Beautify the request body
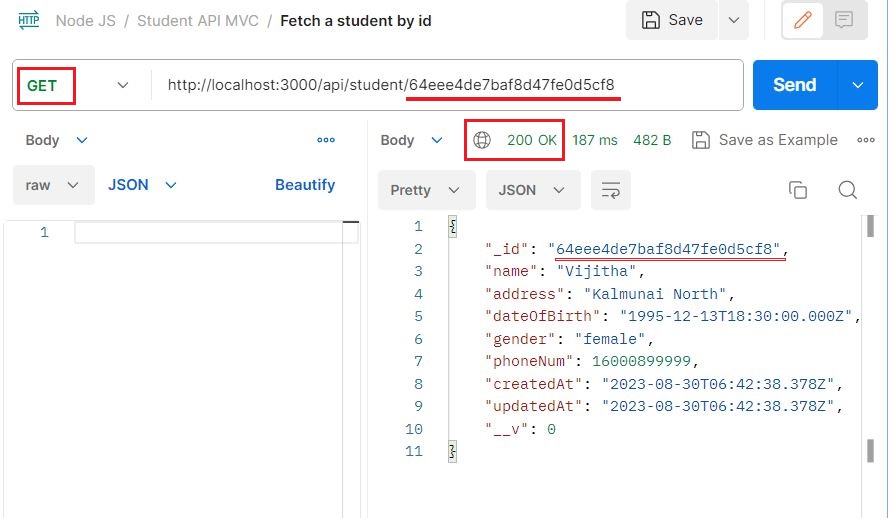The width and height of the screenshot is (893, 518). click(x=305, y=185)
